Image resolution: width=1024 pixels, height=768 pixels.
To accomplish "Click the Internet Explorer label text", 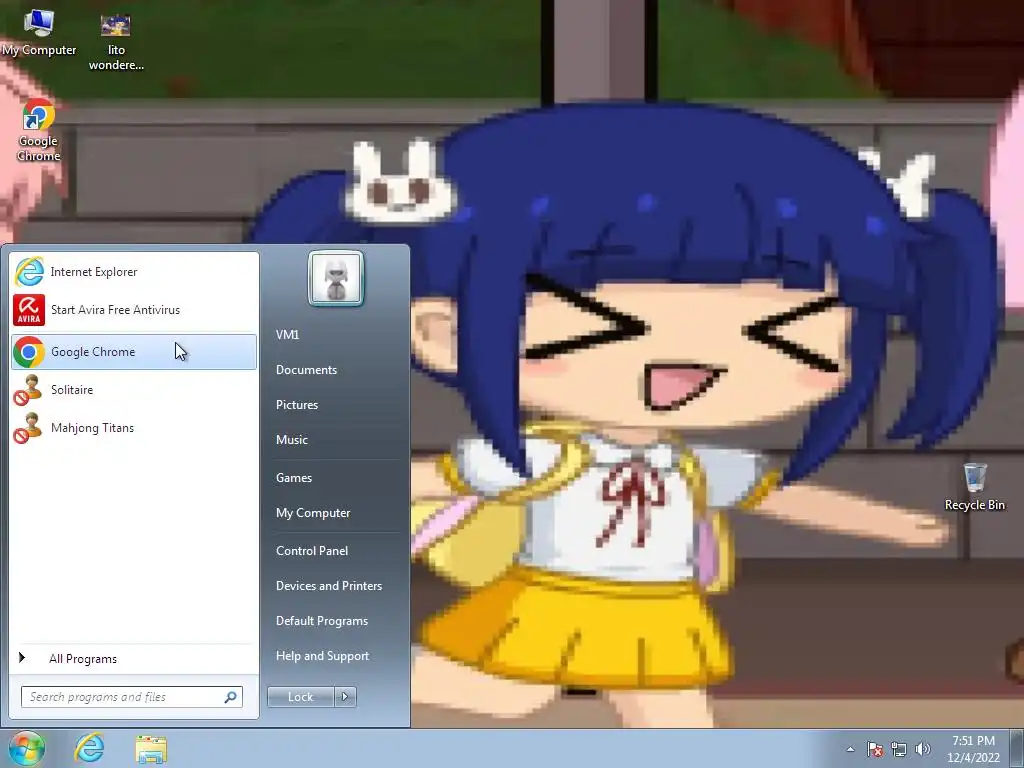I will click(x=94, y=272).
